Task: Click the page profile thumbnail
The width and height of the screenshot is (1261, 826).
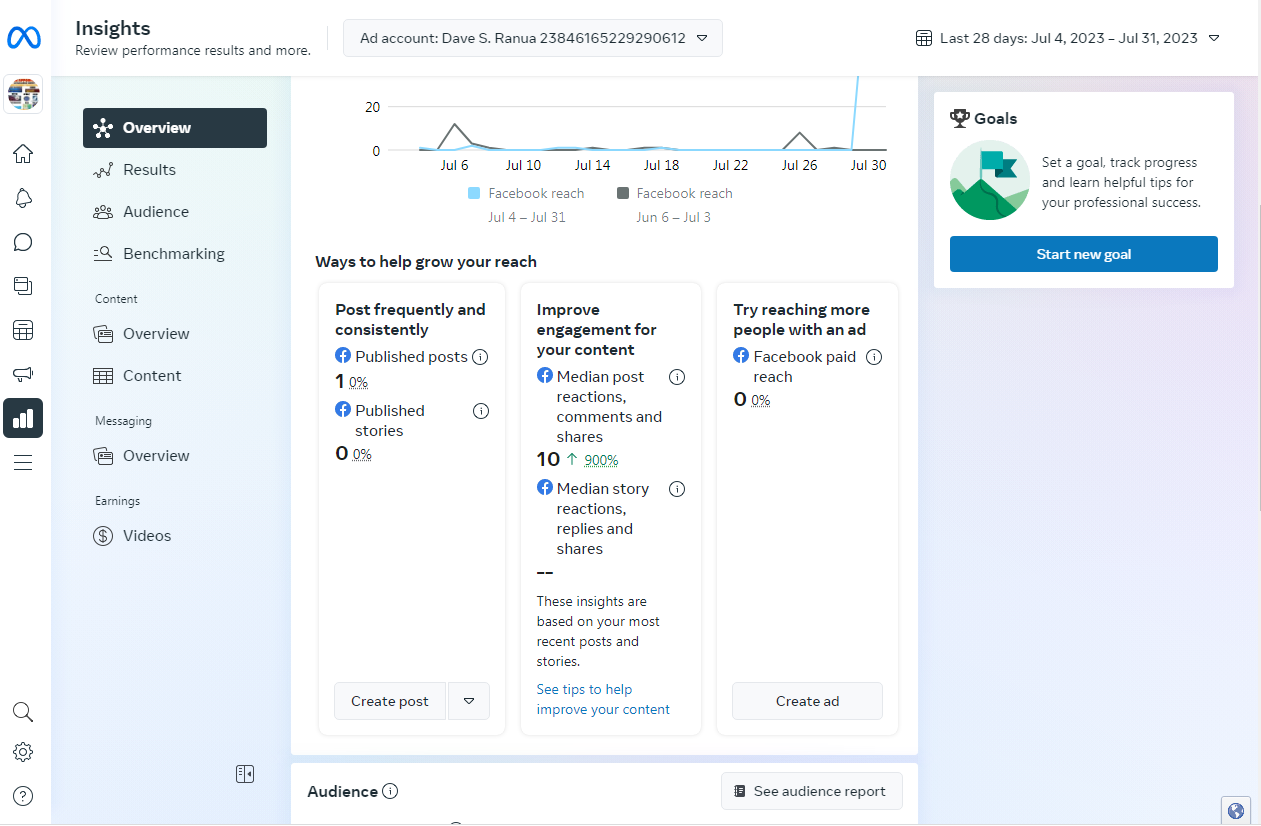Action: click(x=23, y=94)
